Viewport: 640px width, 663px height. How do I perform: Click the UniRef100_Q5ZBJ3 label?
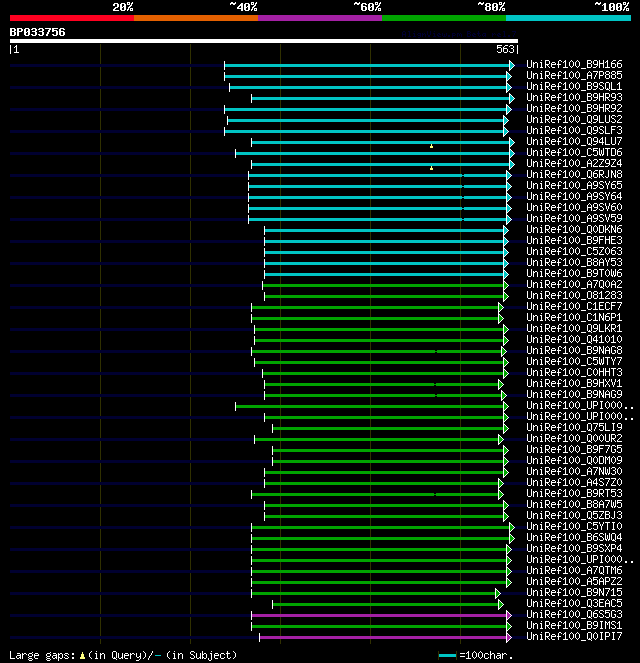click(x=574, y=515)
